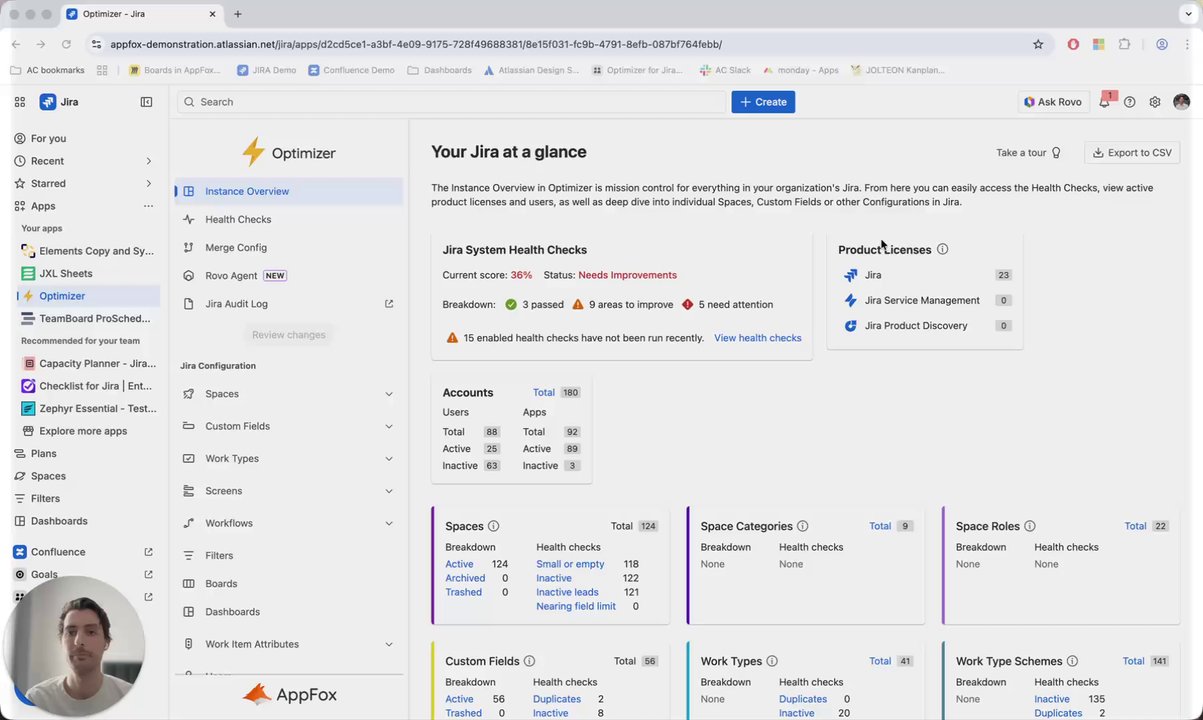
Task: Click the Create button
Action: [763, 102]
